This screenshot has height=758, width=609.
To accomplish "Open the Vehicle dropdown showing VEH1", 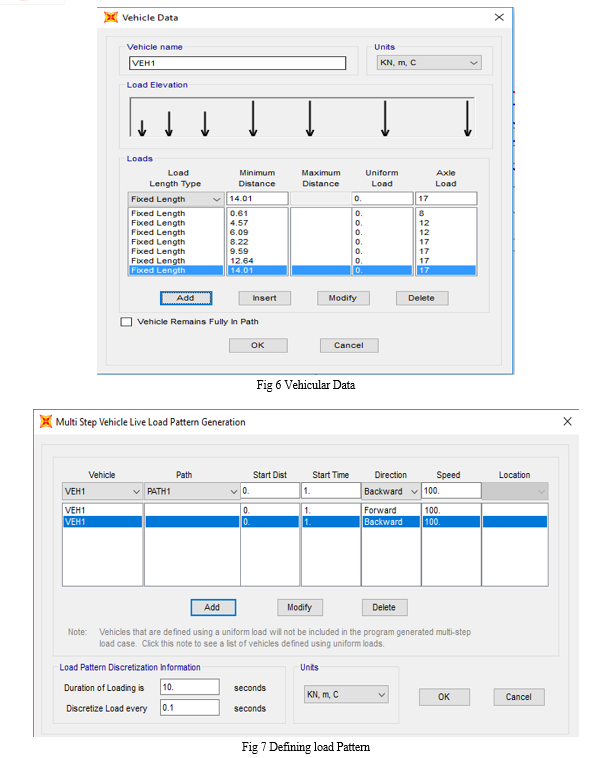I will tap(102, 491).
